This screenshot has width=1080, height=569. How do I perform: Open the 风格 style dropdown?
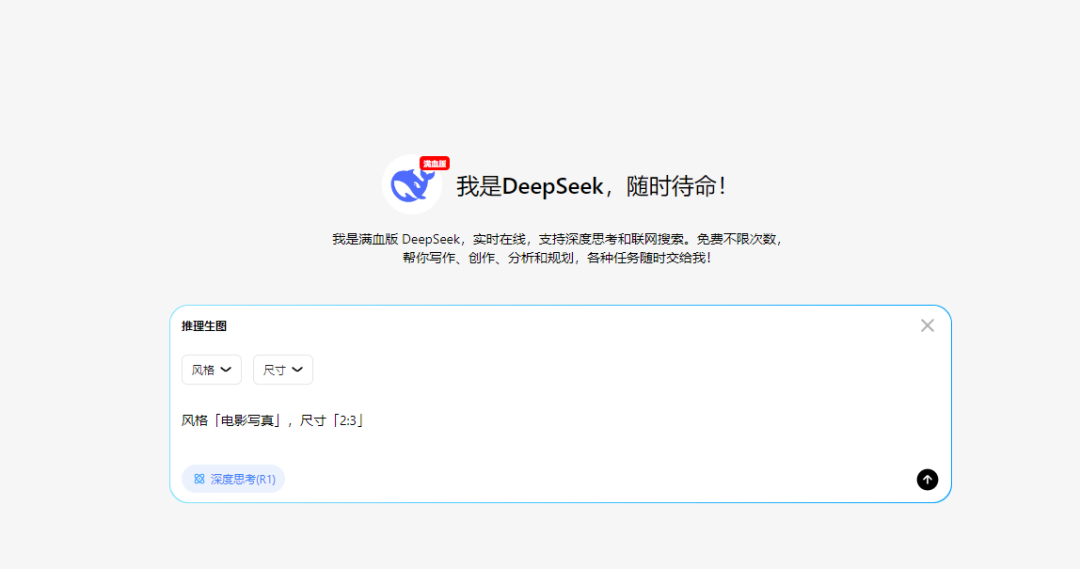211,370
